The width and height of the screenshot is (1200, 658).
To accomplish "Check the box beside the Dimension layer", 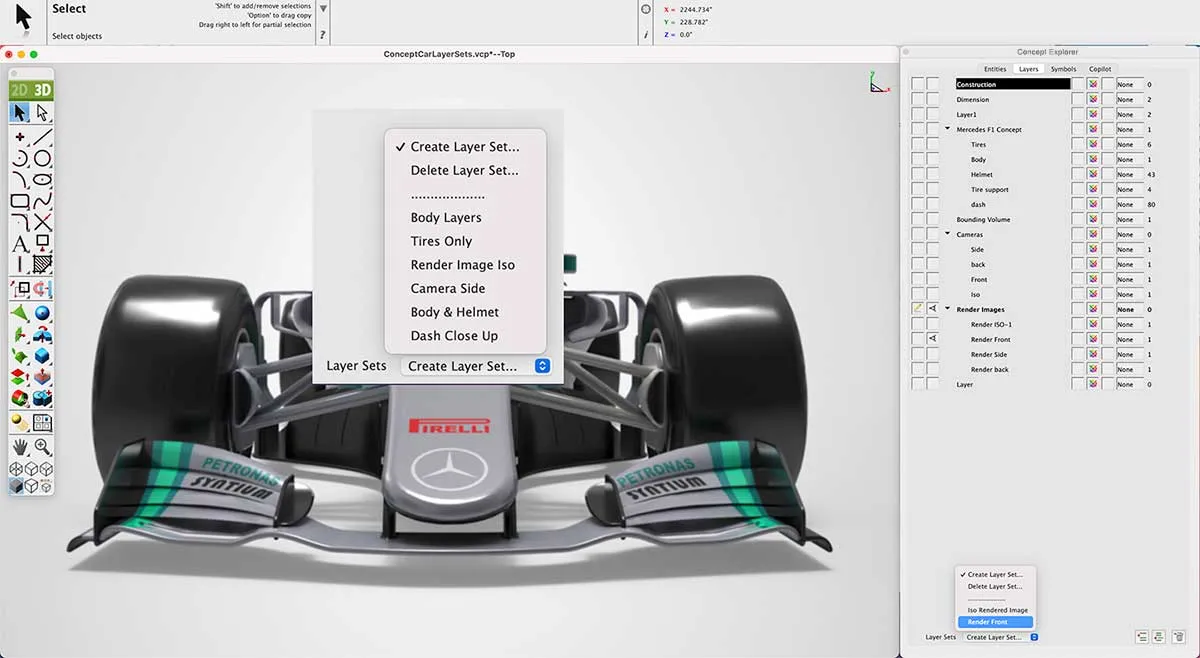I will point(915,99).
